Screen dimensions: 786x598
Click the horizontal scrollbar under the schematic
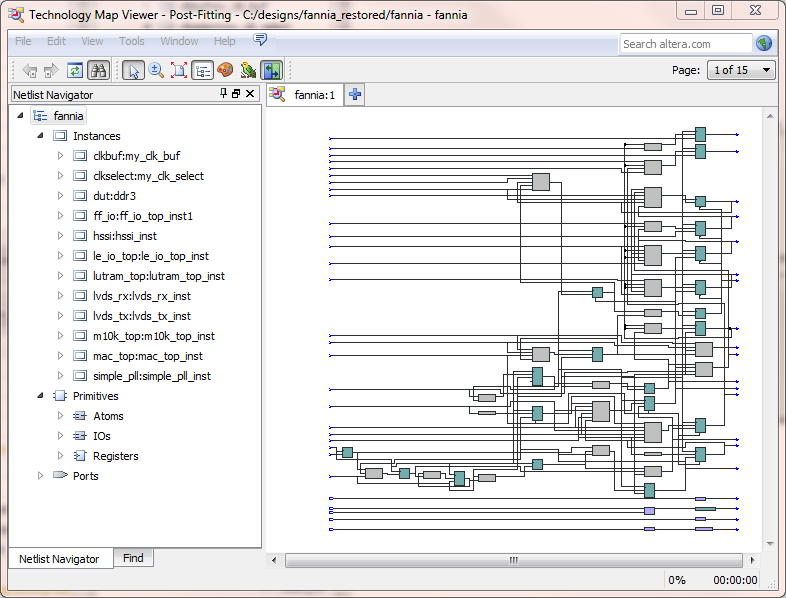(512, 560)
